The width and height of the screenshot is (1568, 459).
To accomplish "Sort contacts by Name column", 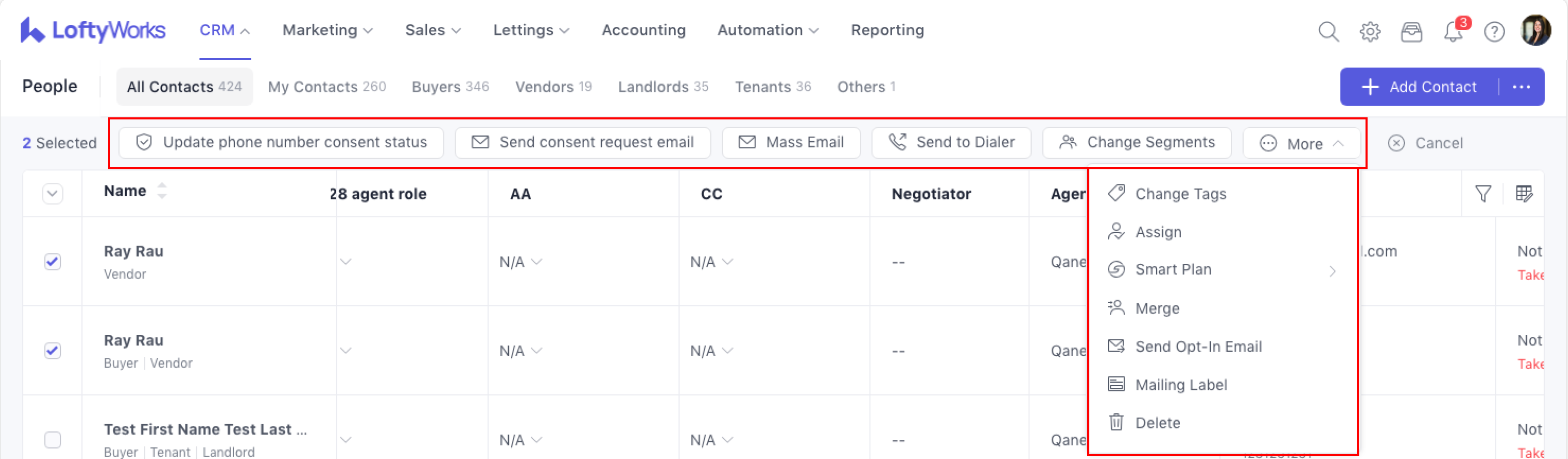I will [161, 191].
